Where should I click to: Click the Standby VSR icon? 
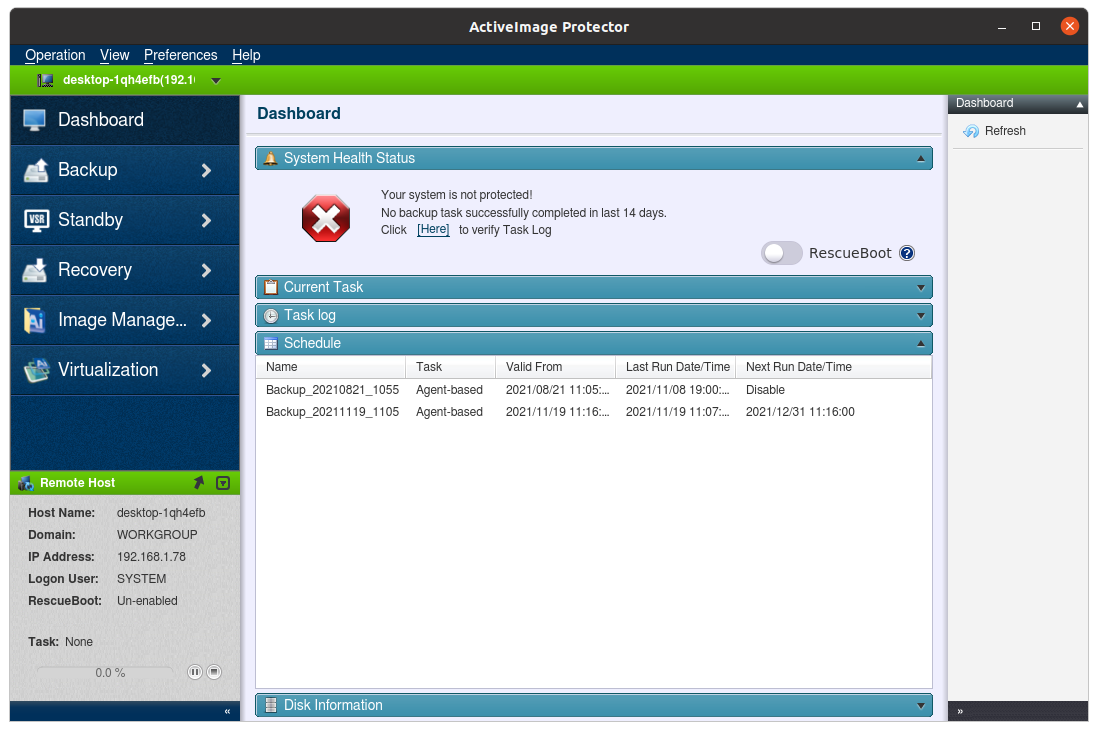pos(35,220)
